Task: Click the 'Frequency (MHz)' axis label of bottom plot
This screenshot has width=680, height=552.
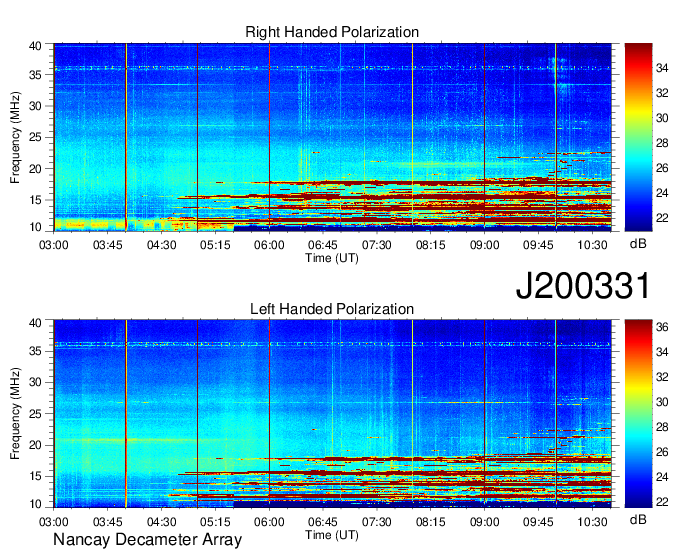Action: tap(15, 414)
